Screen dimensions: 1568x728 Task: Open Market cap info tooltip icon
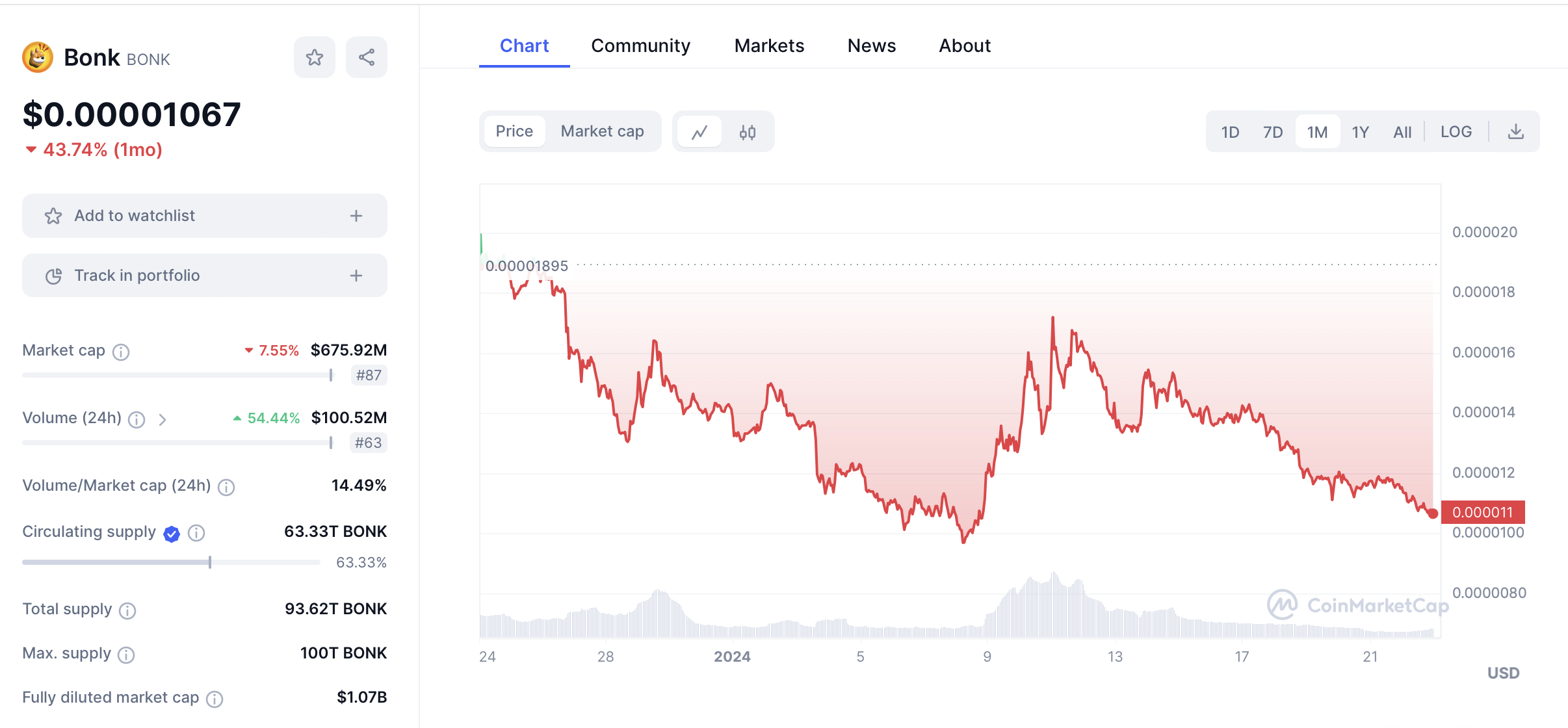coord(121,352)
